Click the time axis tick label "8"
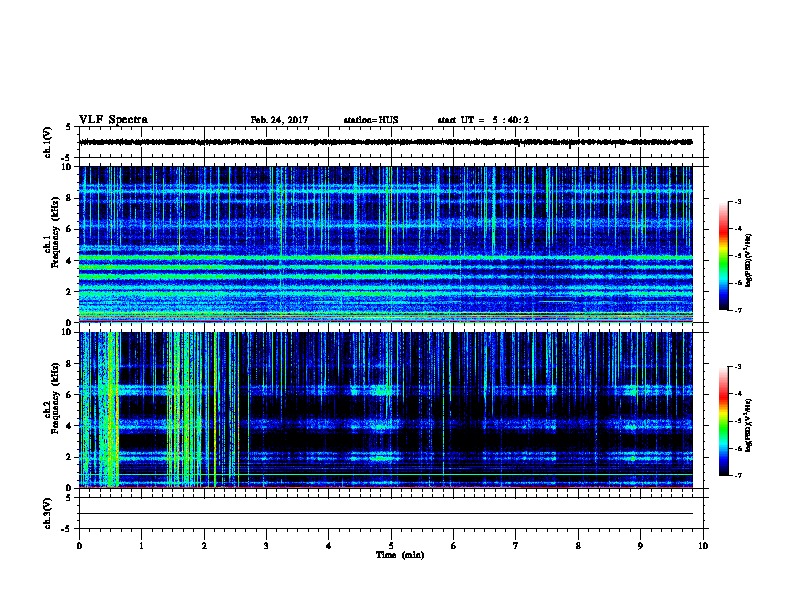The height and width of the screenshot is (612, 792). coord(578,546)
